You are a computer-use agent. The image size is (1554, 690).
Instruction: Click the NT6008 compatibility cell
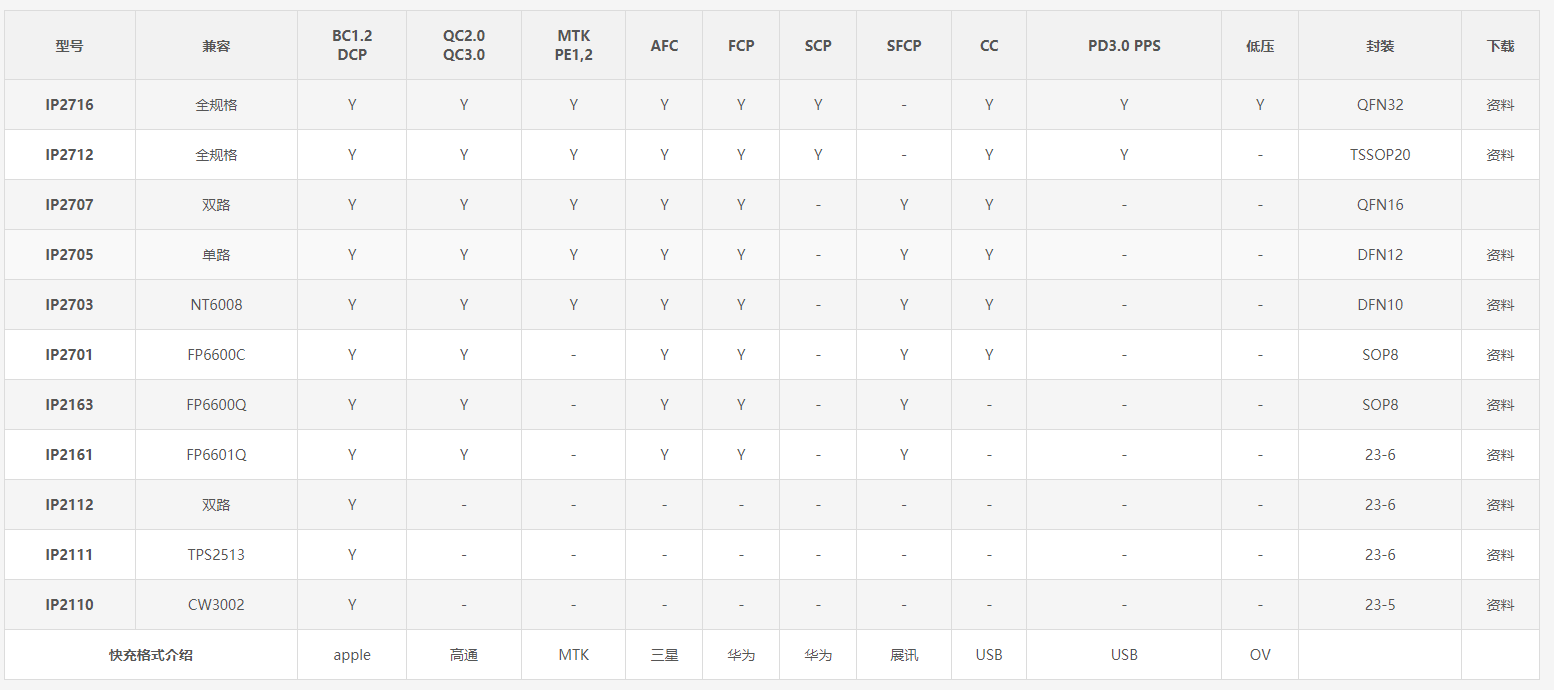coord(216,305)
